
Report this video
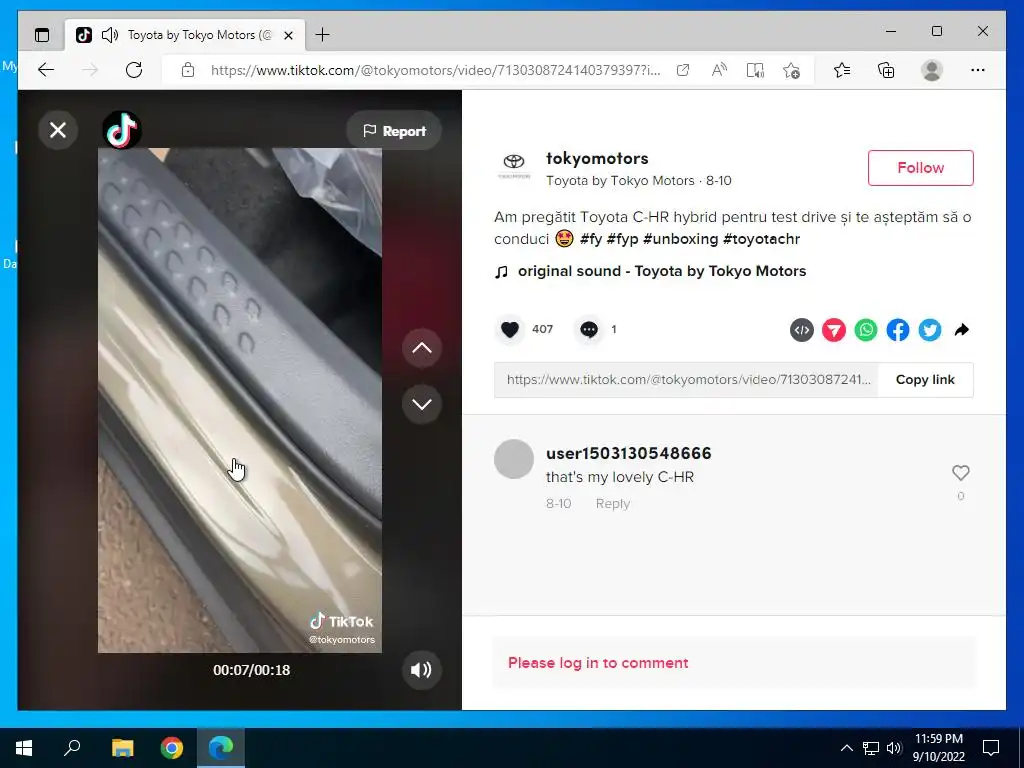394,131
